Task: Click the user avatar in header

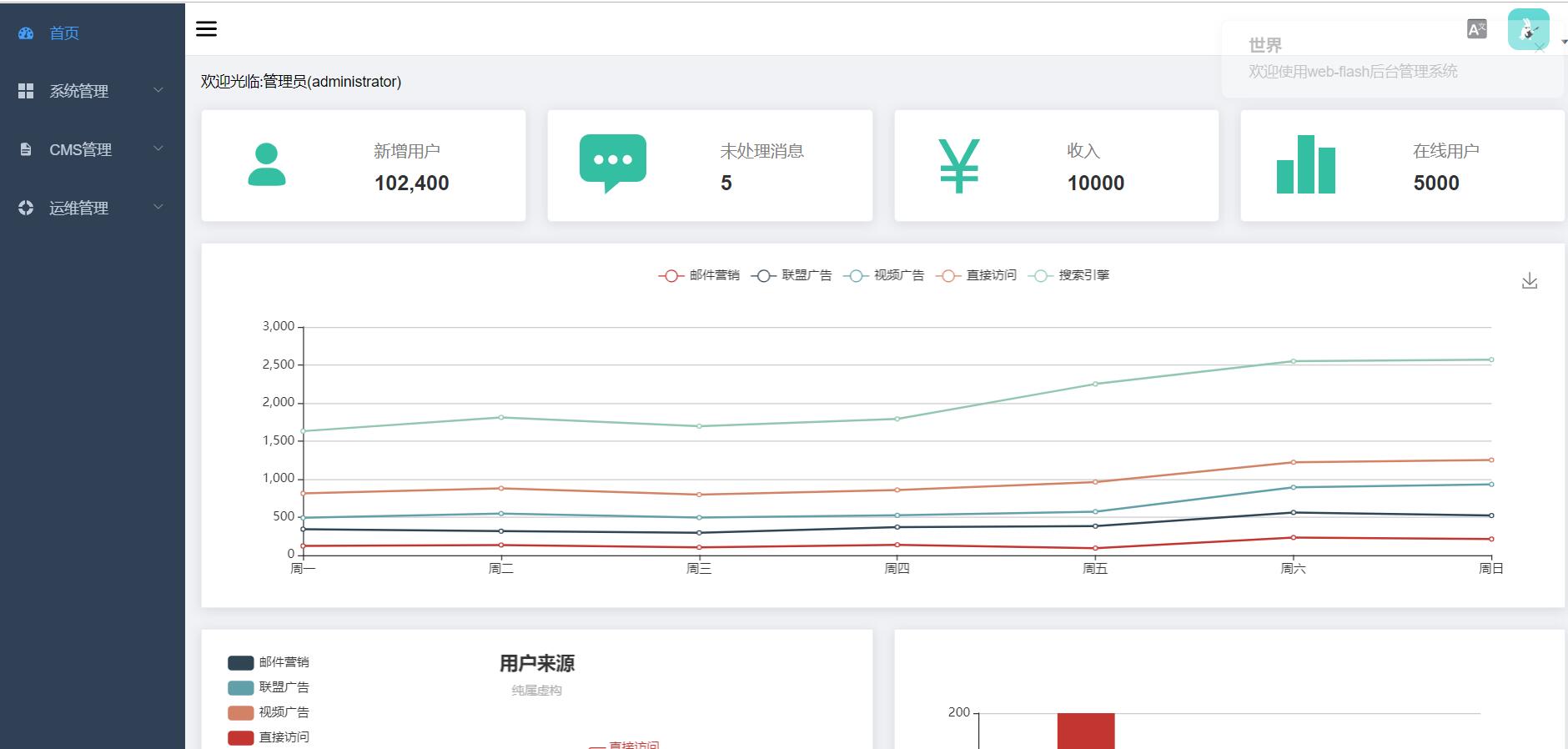Action: click(1528, 30)
